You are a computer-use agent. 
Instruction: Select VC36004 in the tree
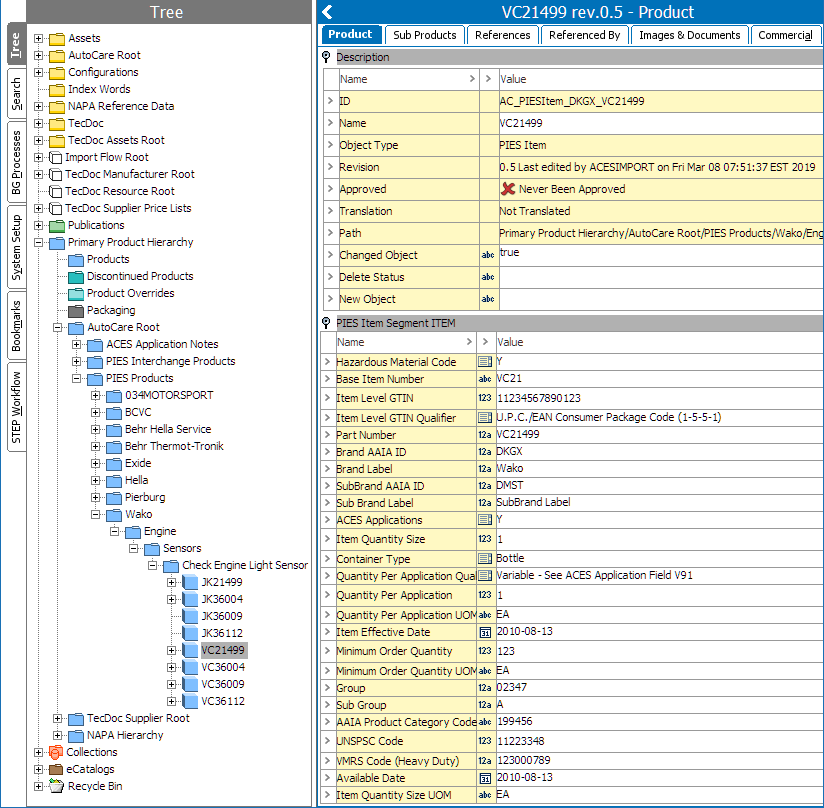tap(222, 667)
